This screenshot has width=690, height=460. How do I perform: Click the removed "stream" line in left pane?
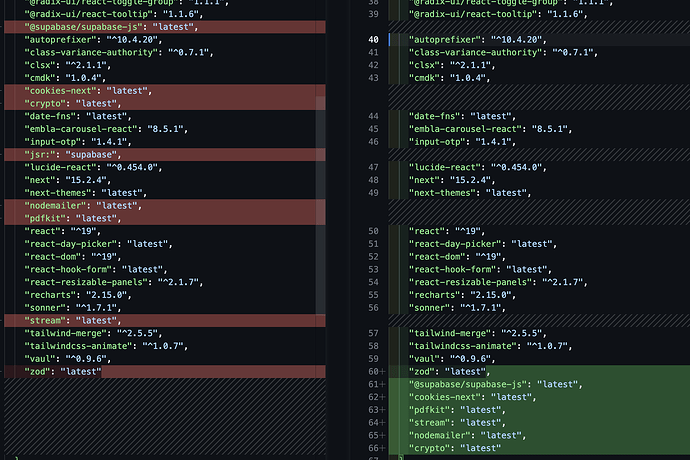pos(165,320)
